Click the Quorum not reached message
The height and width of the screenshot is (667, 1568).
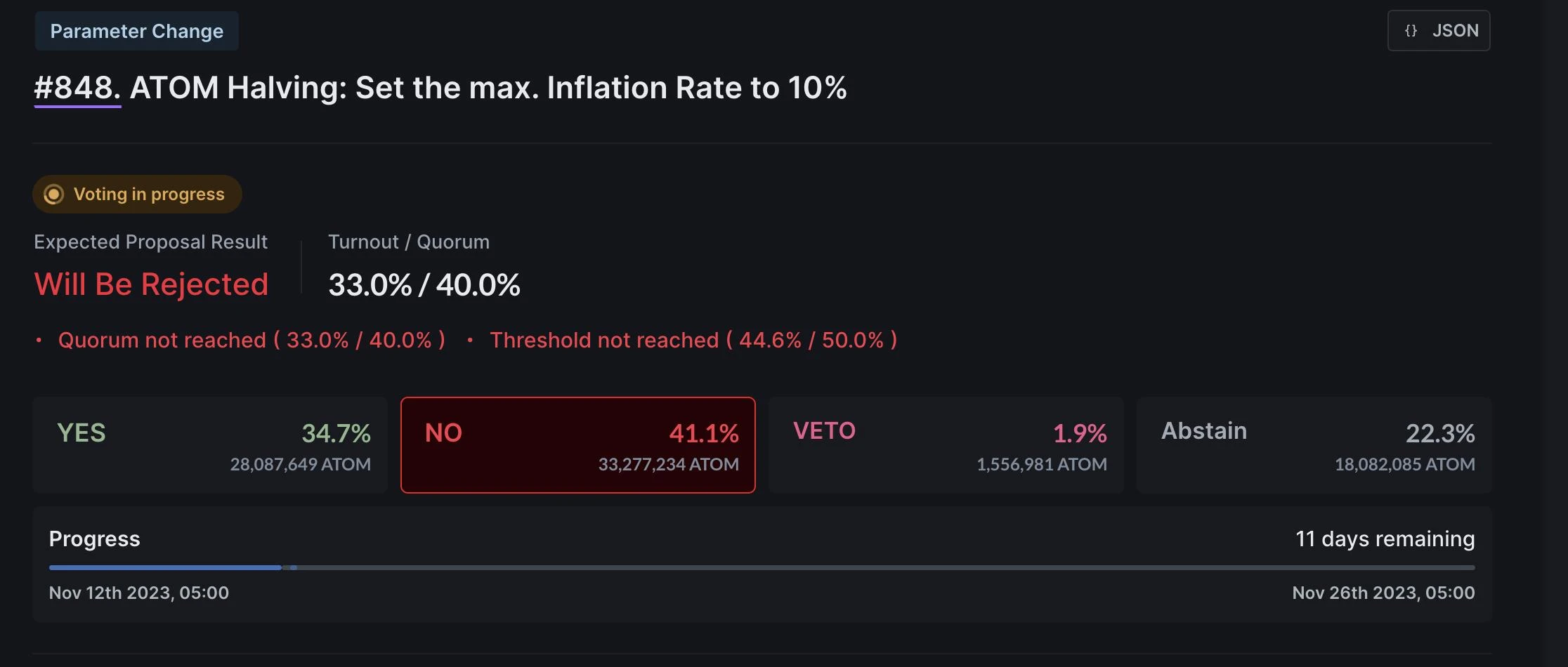click(x=251, y=341)
